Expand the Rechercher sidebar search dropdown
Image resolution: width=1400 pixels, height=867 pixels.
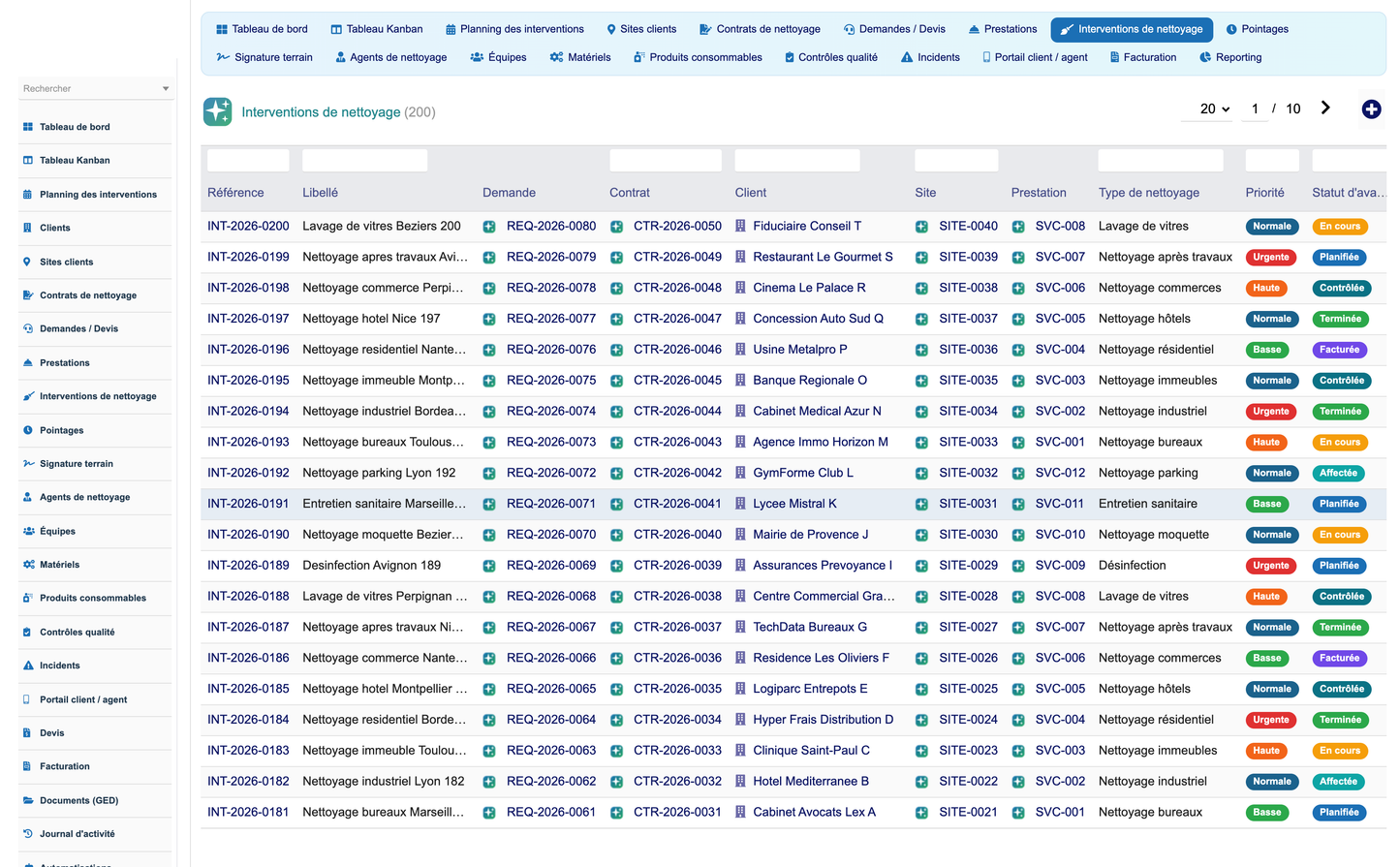click(166, 89)
